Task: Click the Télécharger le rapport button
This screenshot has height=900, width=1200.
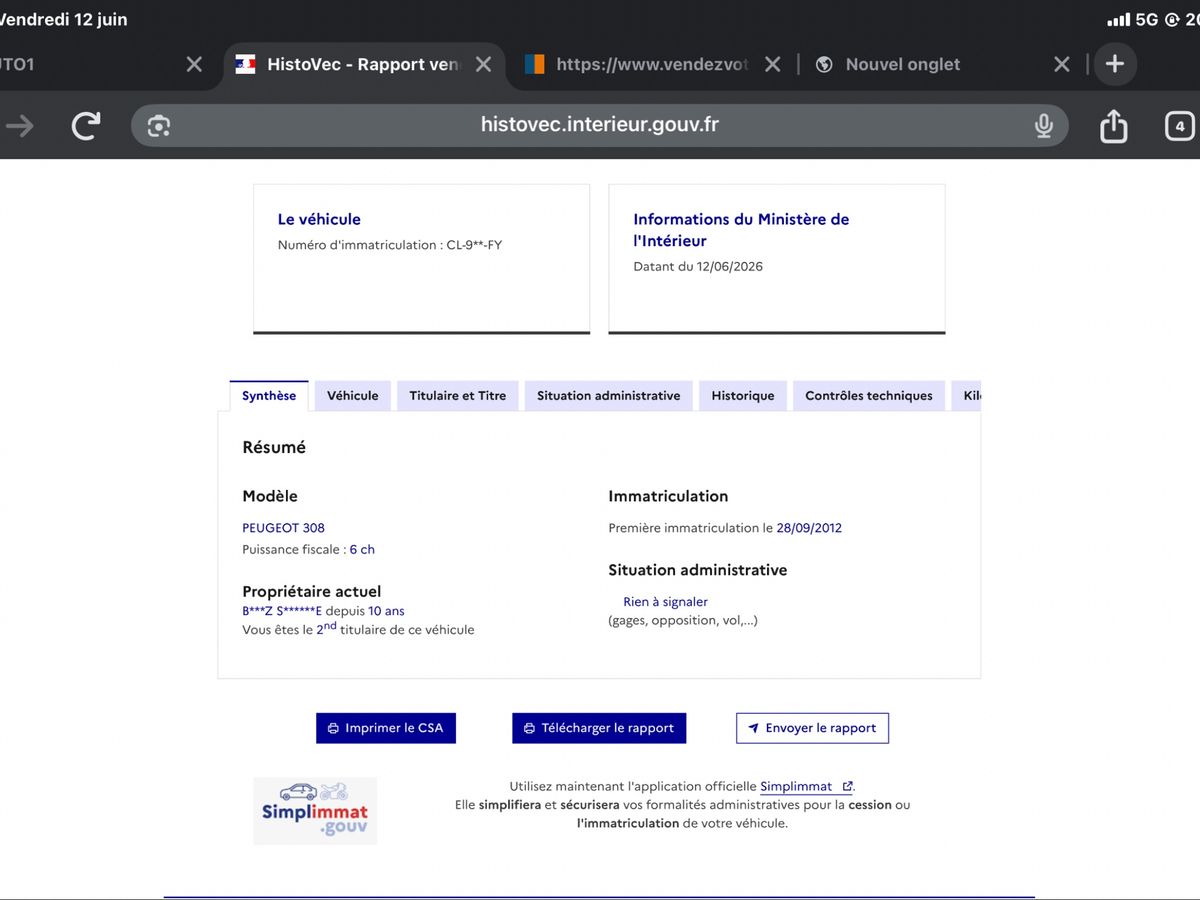Action: coord(599,728)
